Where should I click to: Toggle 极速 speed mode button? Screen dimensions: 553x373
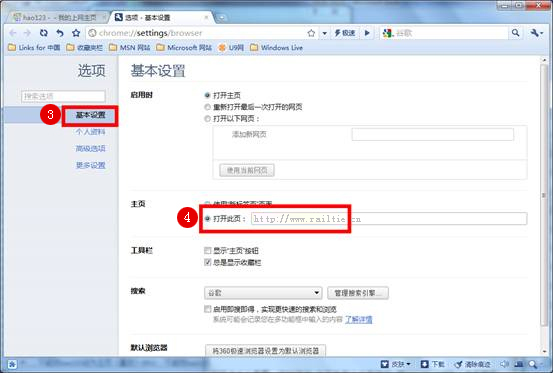[345, 33]
